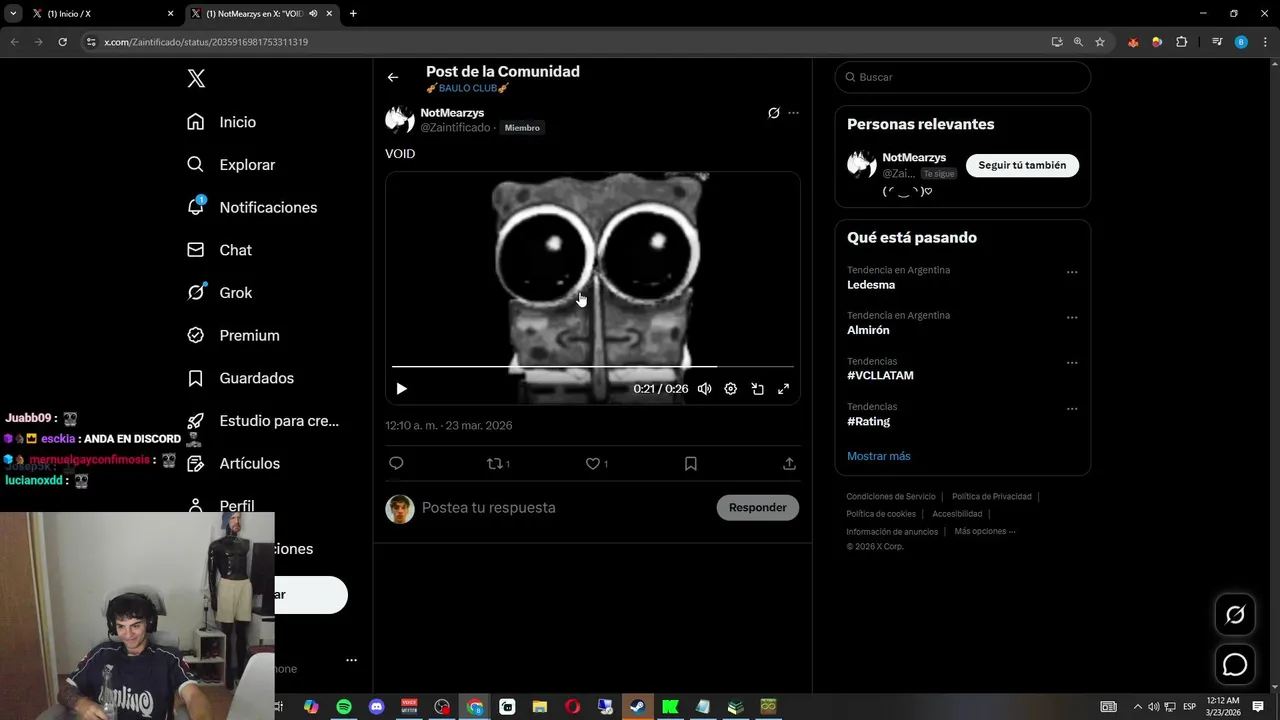
Task: Click the Responder button
Action: [757, 507]
